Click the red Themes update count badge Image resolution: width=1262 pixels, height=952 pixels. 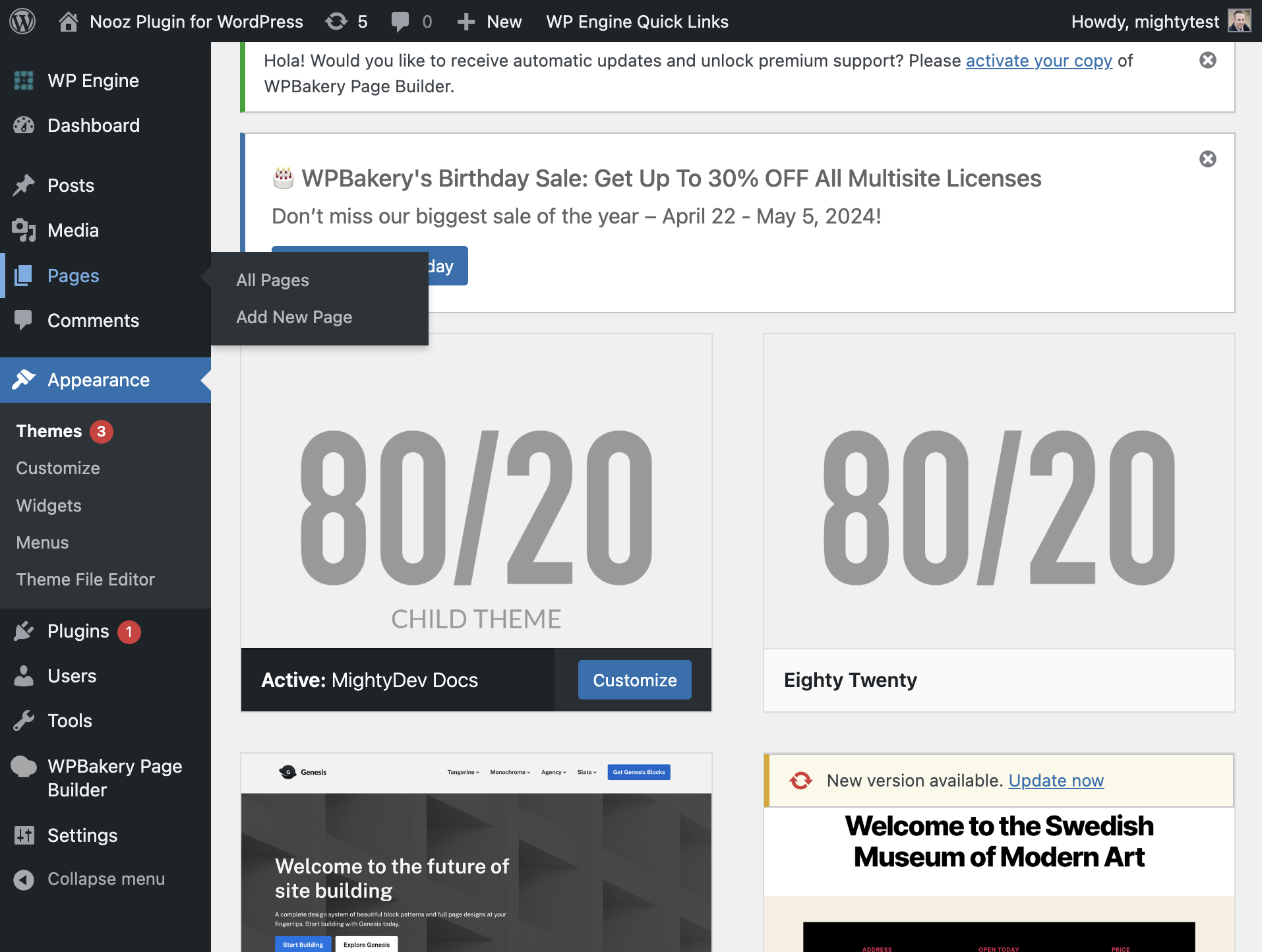click(102, 431)
